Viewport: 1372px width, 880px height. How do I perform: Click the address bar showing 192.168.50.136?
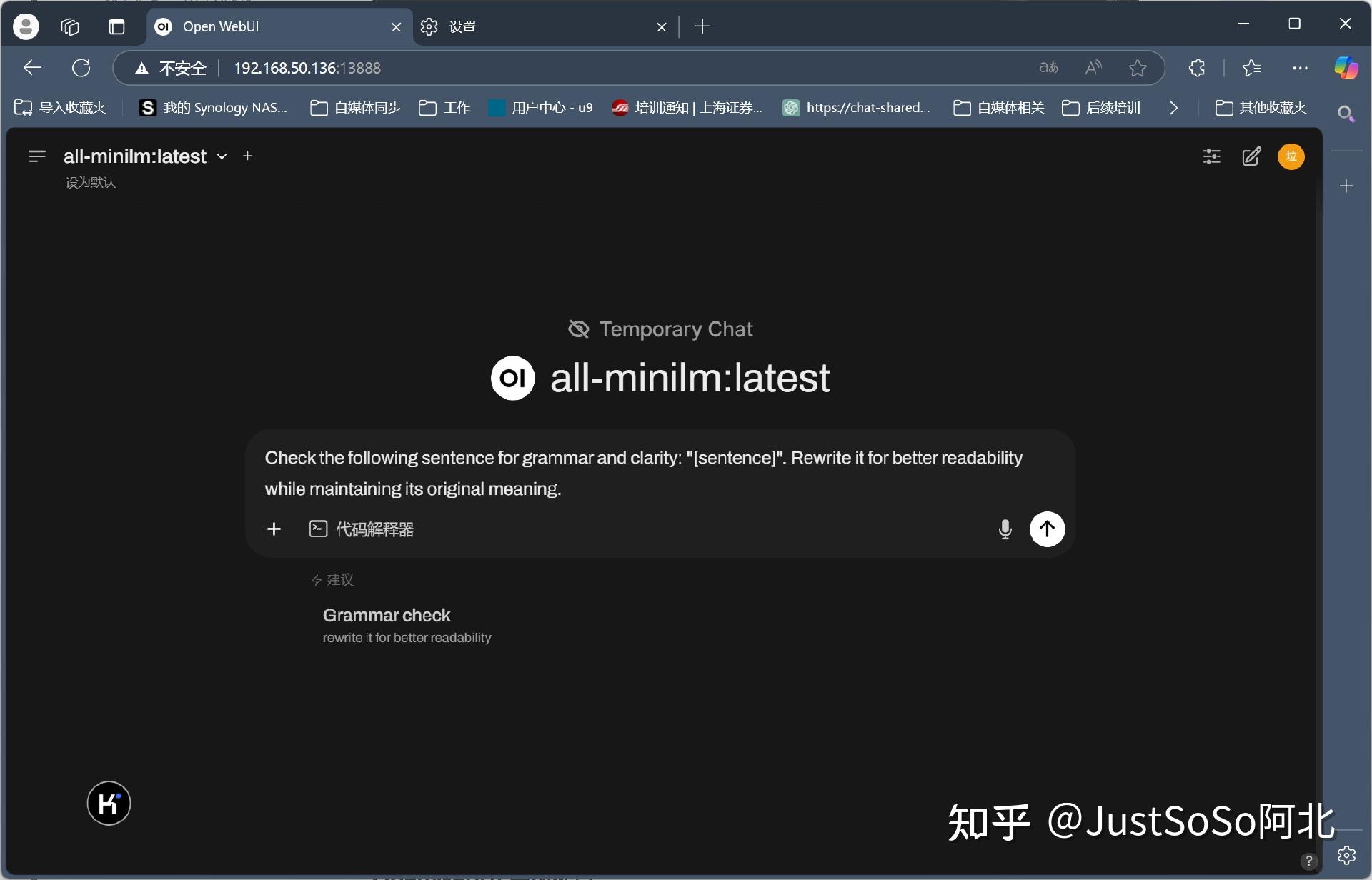click(306, 68)
